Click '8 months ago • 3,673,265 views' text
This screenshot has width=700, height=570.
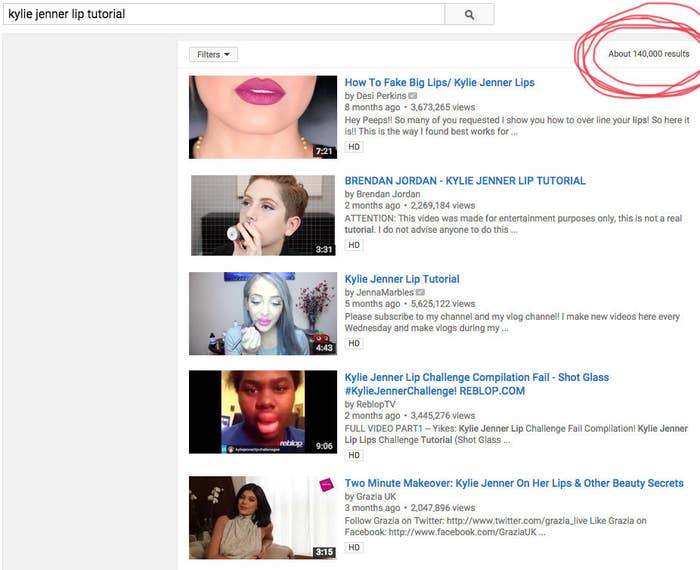[x=410, y=107]
